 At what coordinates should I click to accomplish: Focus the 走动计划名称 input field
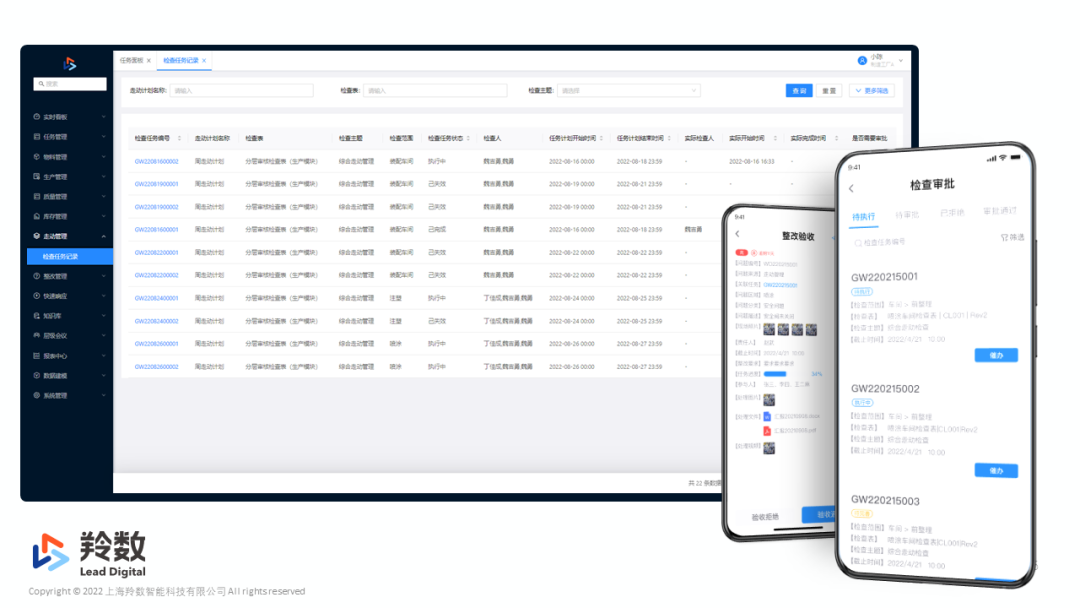241,90
